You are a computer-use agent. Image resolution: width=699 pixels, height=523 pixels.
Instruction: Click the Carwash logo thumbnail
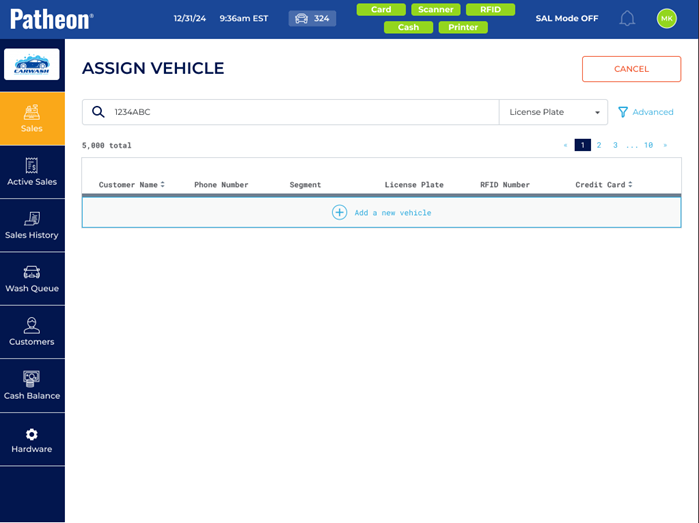[32, 65]
